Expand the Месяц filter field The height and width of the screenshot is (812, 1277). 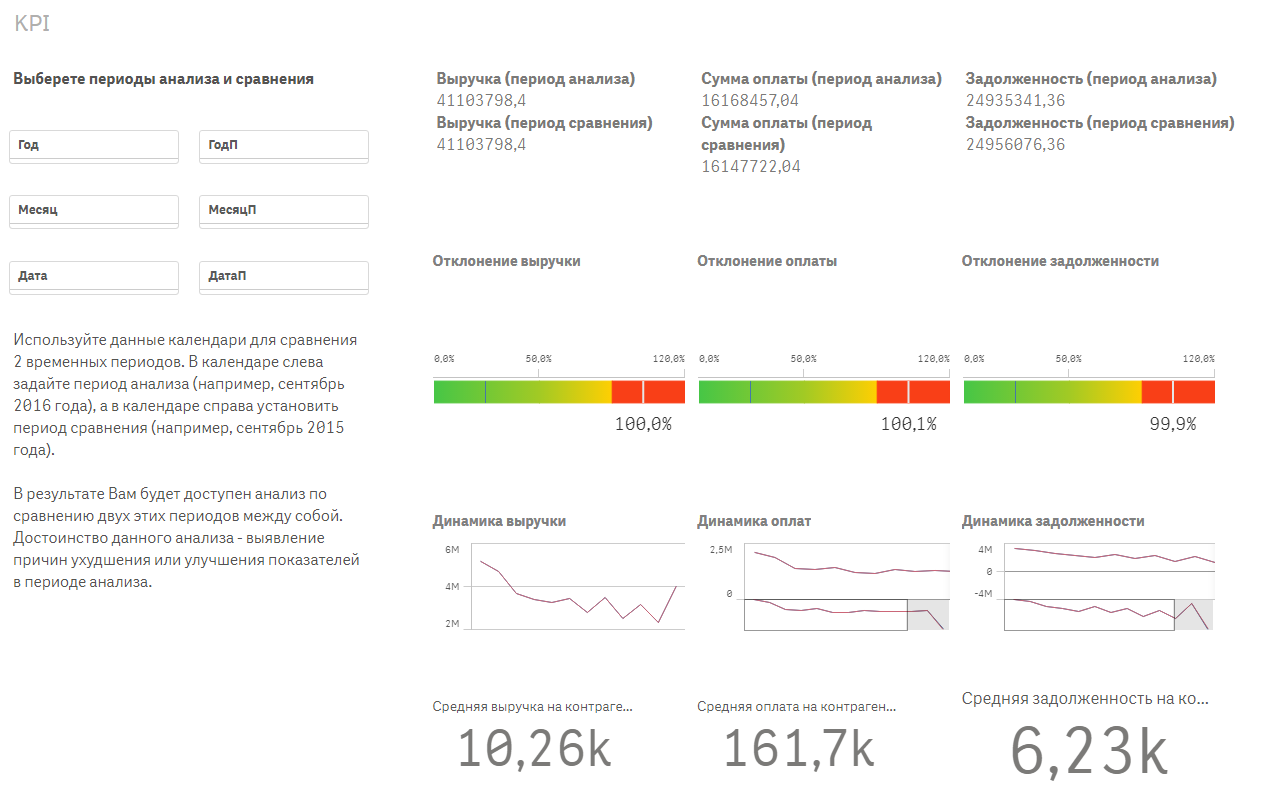94,211
